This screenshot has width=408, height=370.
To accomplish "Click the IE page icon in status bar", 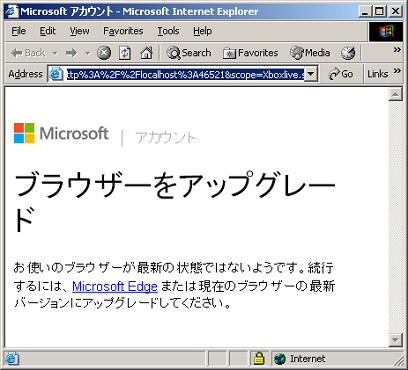I will point(12,359).
